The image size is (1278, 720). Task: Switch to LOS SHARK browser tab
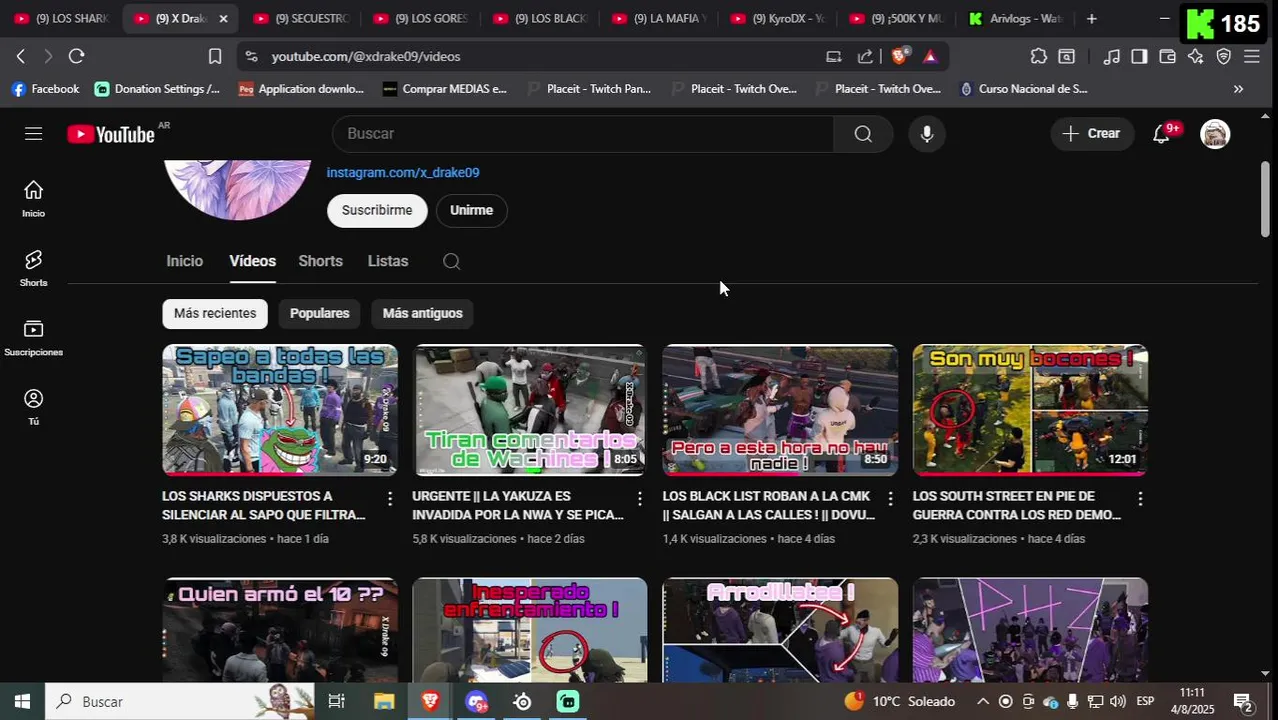coord(62,19)
